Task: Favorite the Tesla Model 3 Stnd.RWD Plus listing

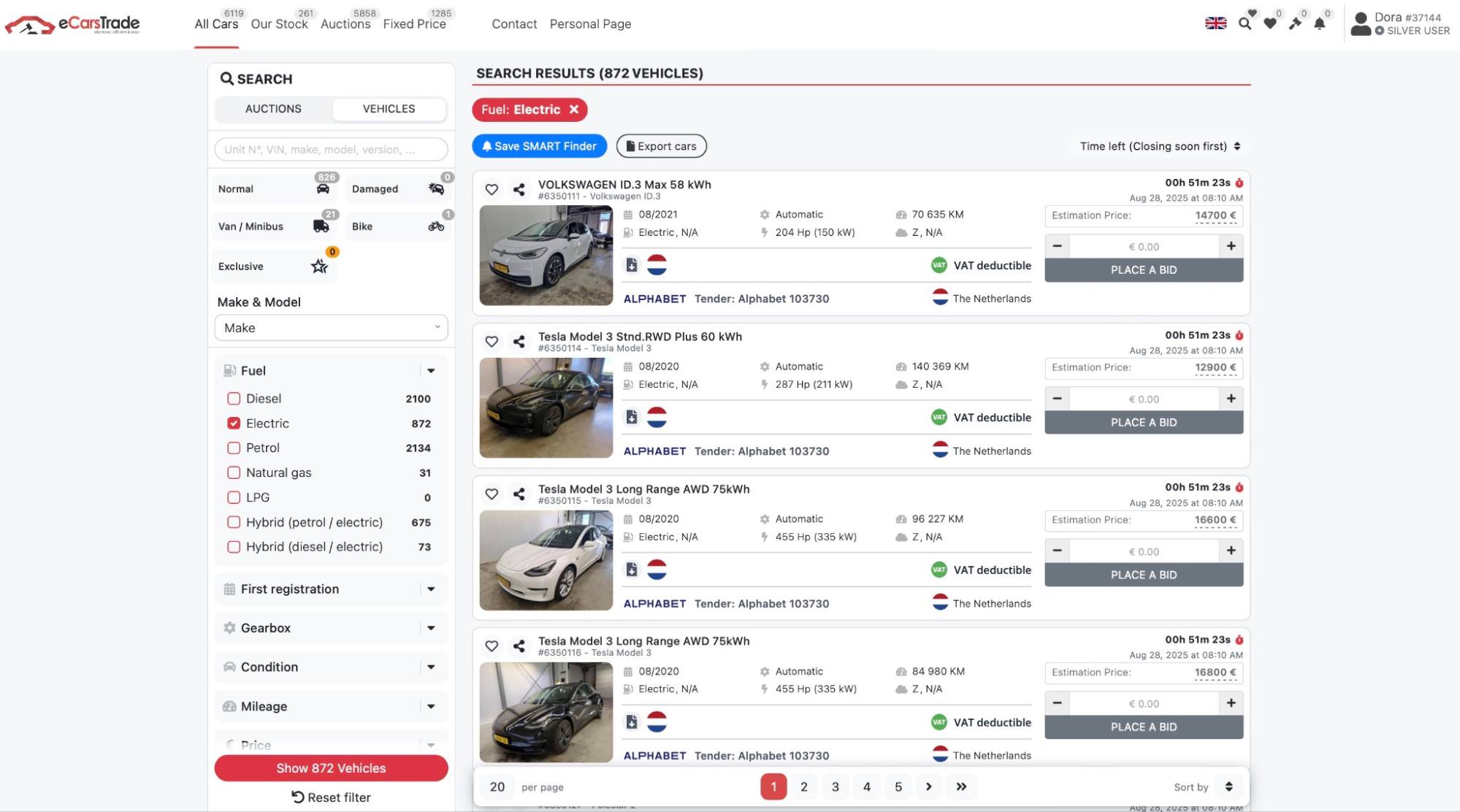Action: click(x=492, y=341)
